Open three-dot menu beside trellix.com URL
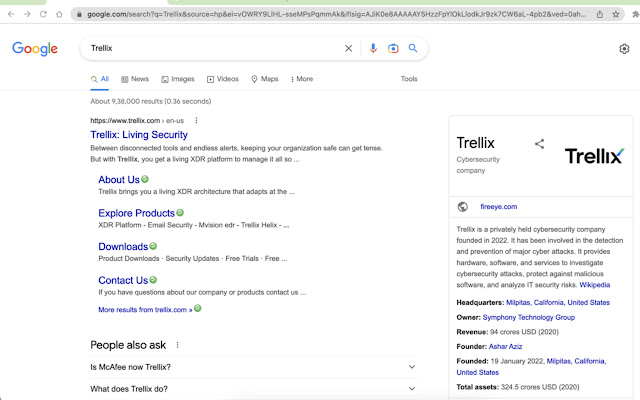The height and width of the screenshot is (400, 640). tap(196, 121)
